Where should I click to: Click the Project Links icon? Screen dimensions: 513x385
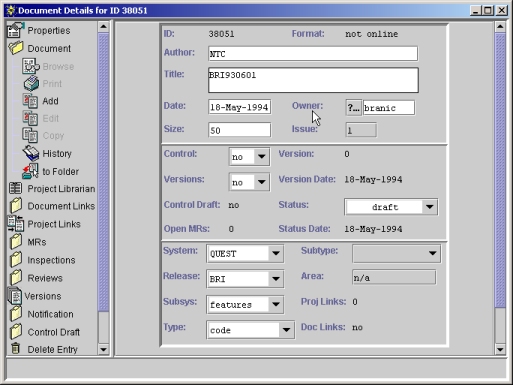16,224
